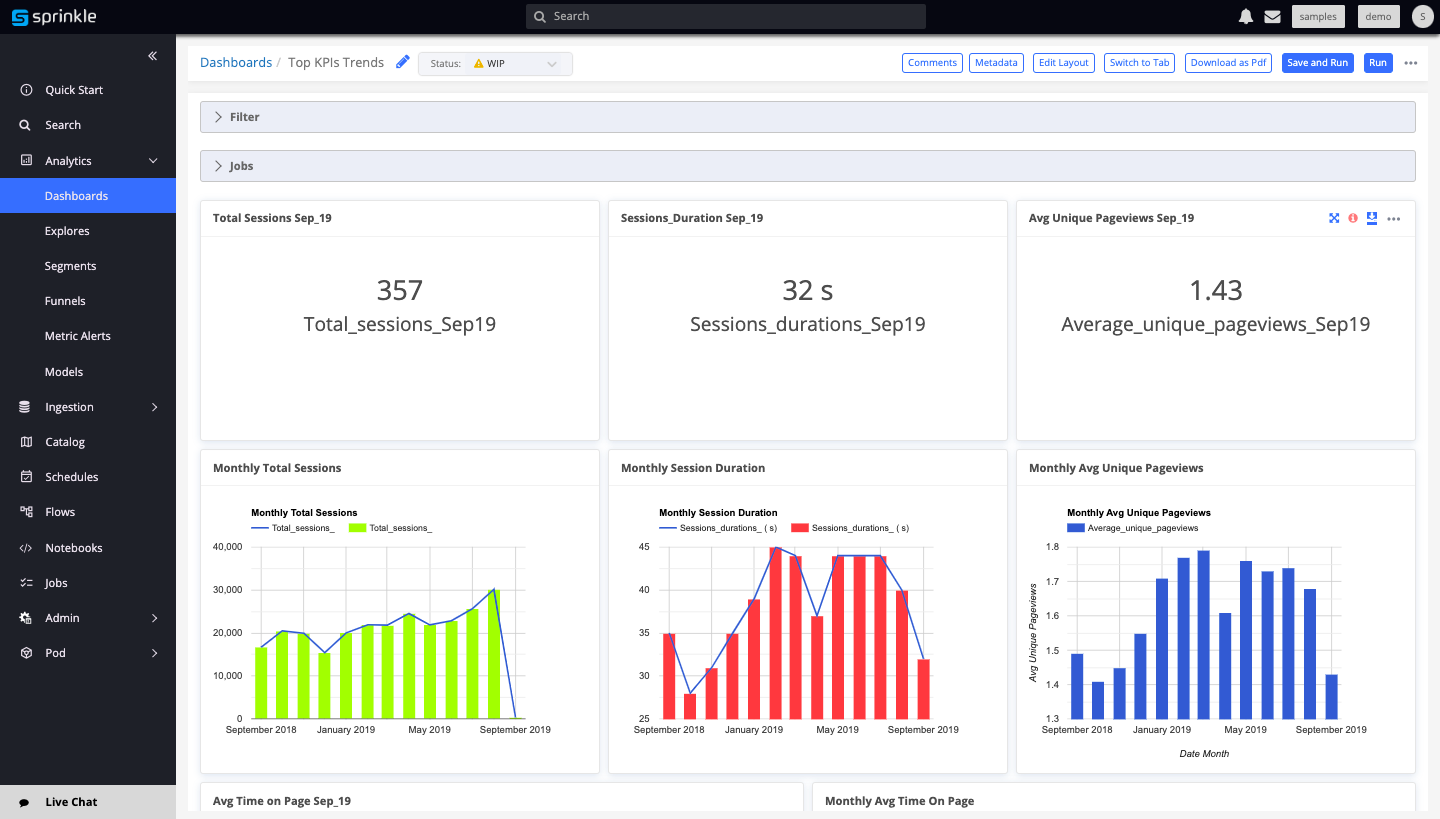Click the red info icon on Avg Unique Pageviews
This screenshot has height=819, width=1440.
pyautogui.click(x=1352, y=218)
